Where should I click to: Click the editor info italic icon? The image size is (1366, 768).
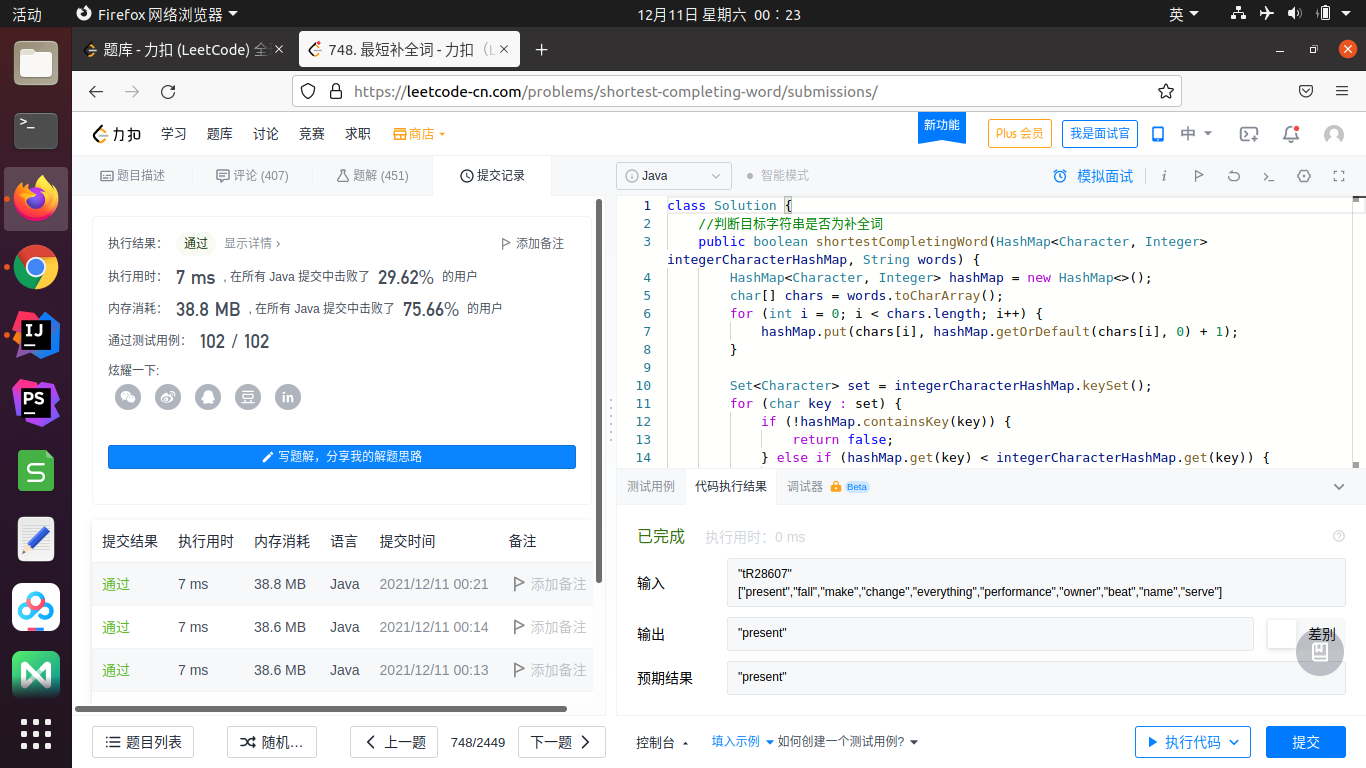[1164, 176]
